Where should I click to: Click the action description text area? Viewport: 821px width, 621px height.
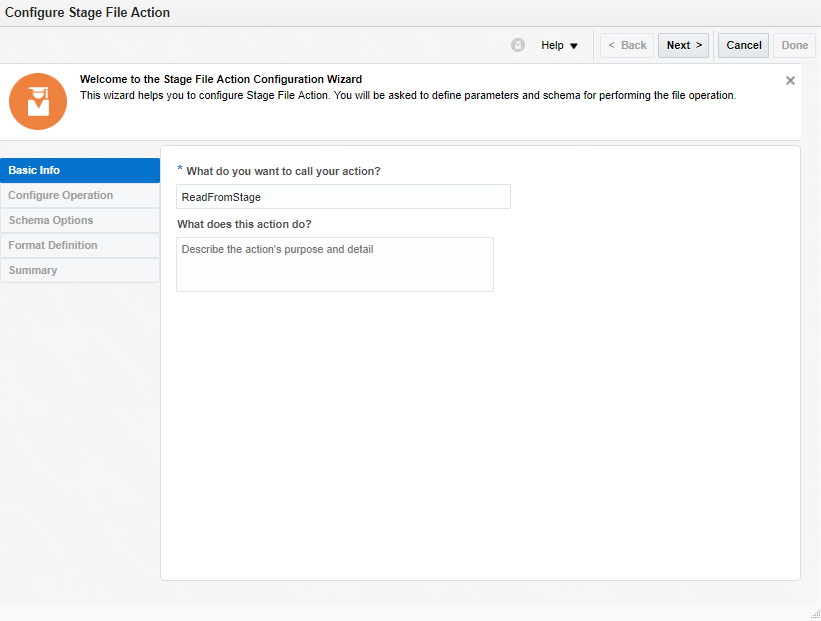335,264
